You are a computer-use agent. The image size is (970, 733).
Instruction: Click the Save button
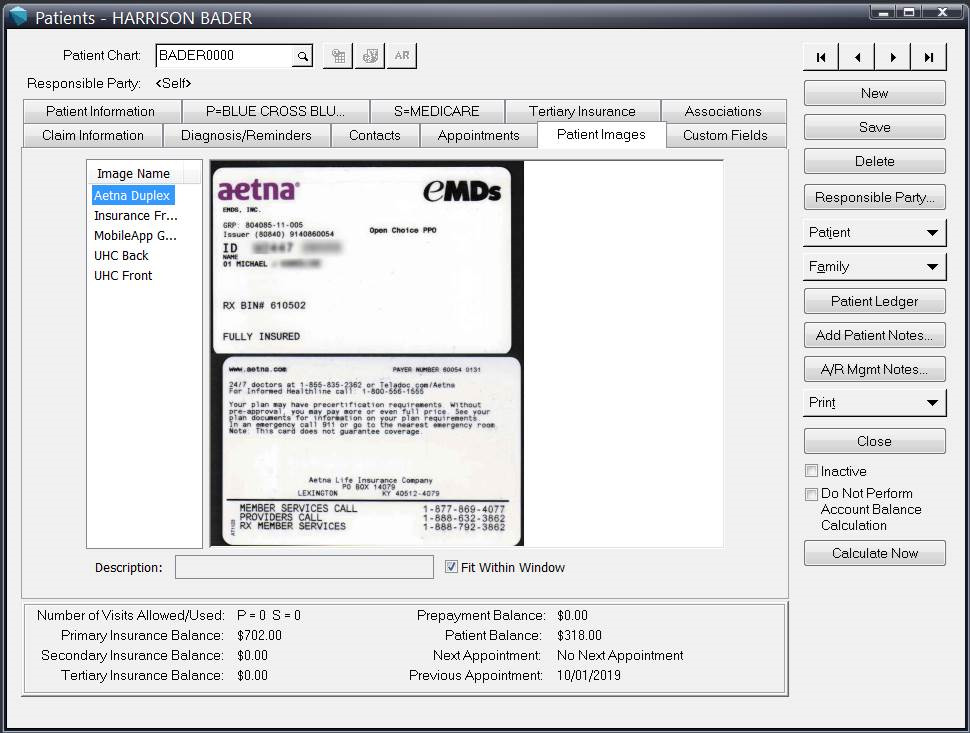[x=875, y=127]
